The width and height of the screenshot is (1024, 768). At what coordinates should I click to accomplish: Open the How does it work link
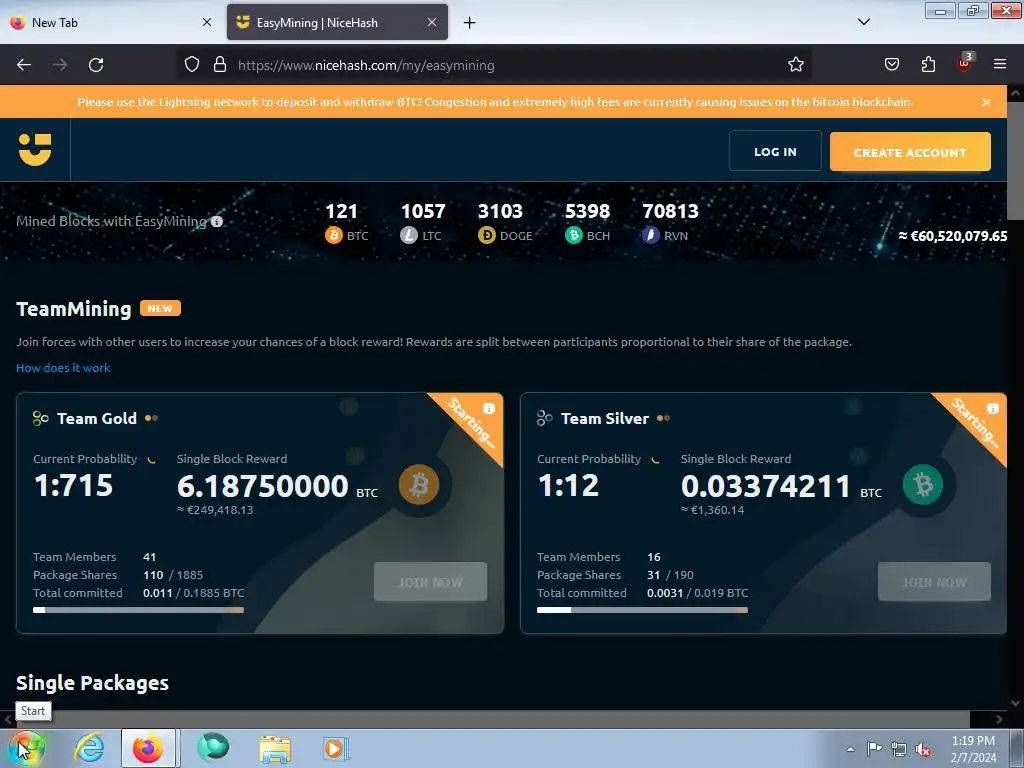click(x=63, y=368)
